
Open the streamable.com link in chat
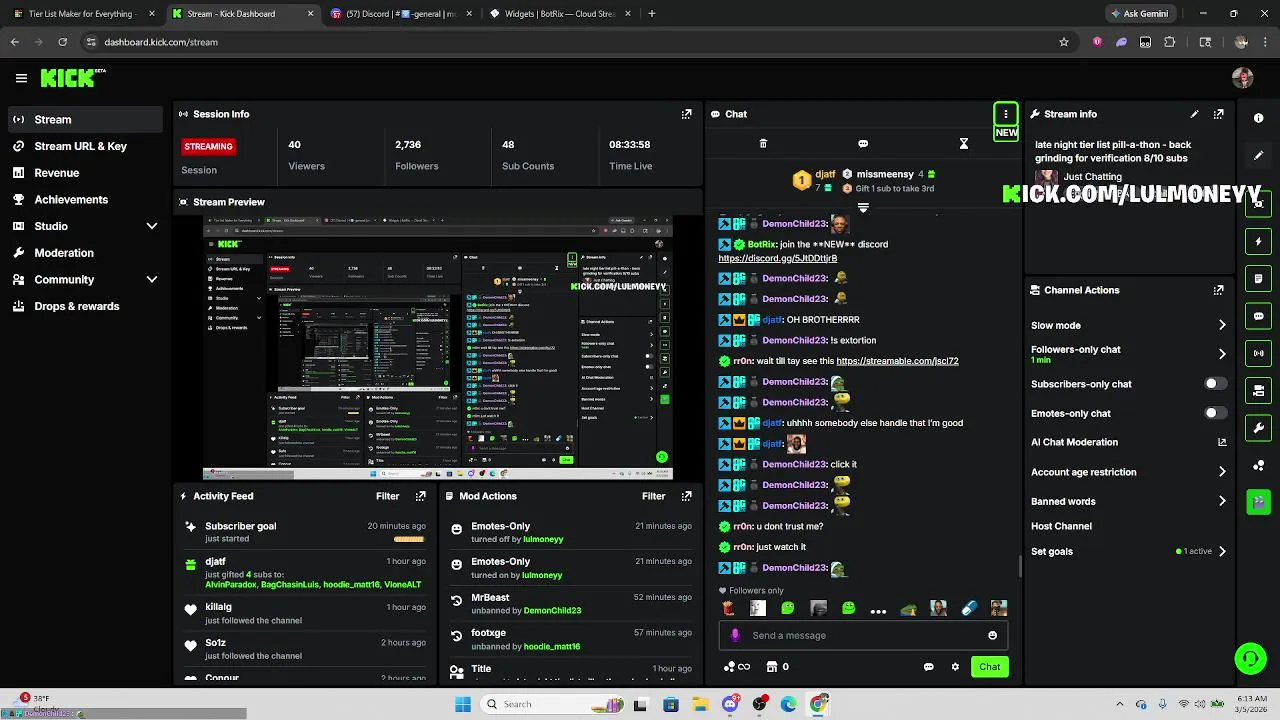coord(897,361)
